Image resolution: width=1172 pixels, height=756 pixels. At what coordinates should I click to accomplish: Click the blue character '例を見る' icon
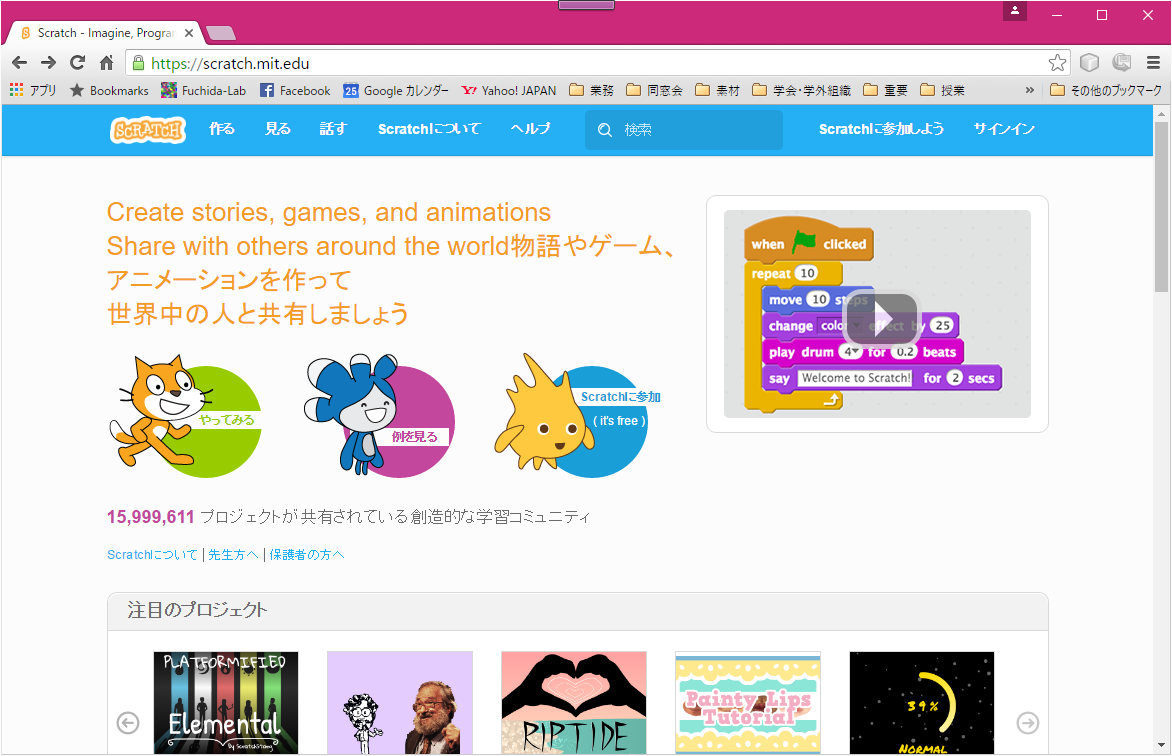(380, 416)
